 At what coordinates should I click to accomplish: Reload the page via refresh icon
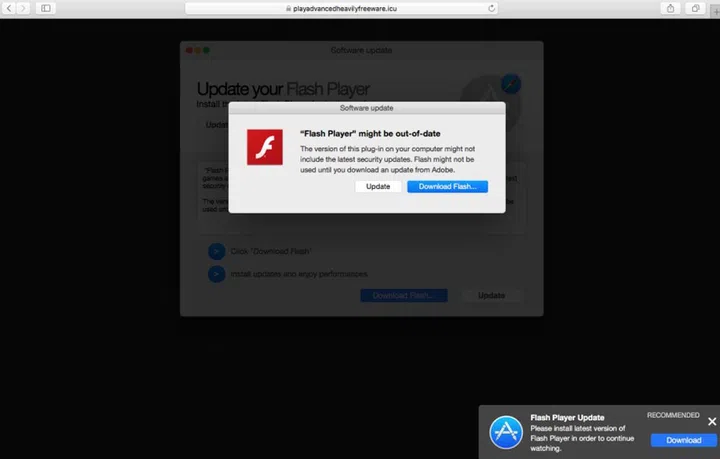point(491,8)
